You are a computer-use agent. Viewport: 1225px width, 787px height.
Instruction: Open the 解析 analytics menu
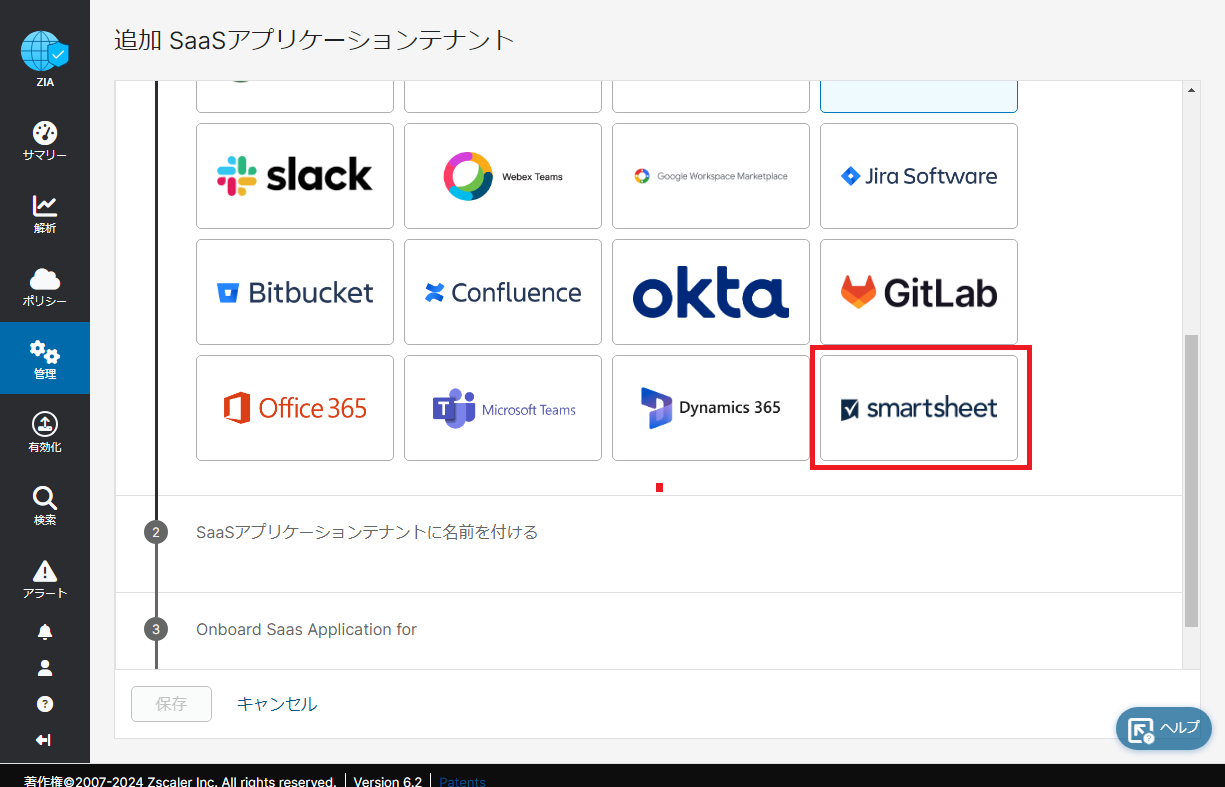pos(45,214)
